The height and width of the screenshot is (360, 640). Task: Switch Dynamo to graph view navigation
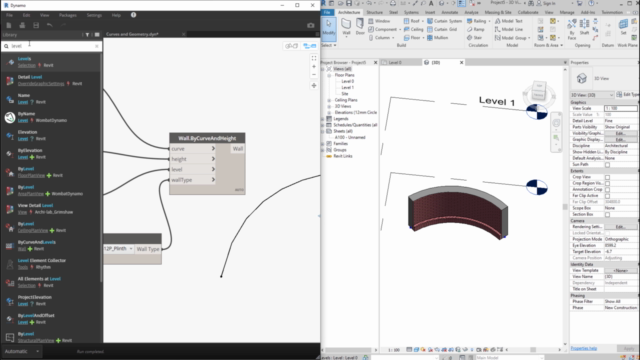[310, 46]
